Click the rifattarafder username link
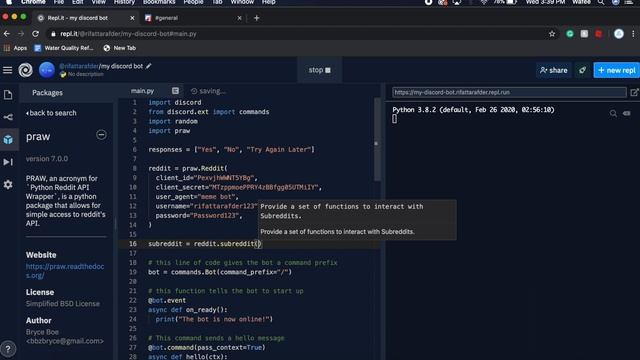 click(79, 66)
